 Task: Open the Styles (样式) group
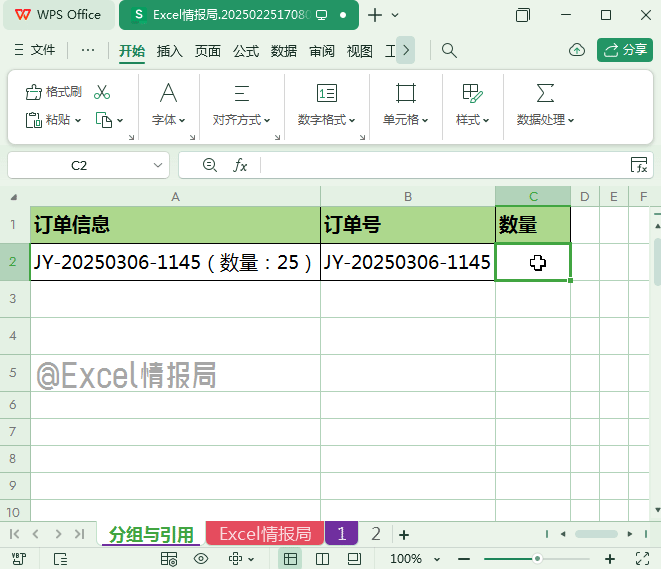(473, 104)
